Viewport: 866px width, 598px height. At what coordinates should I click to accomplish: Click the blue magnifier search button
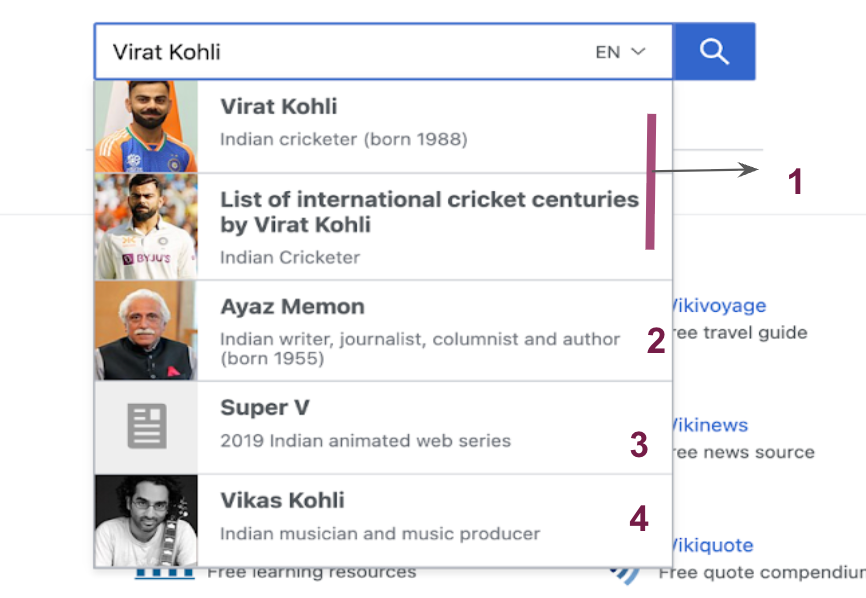(x=714, y=51)
